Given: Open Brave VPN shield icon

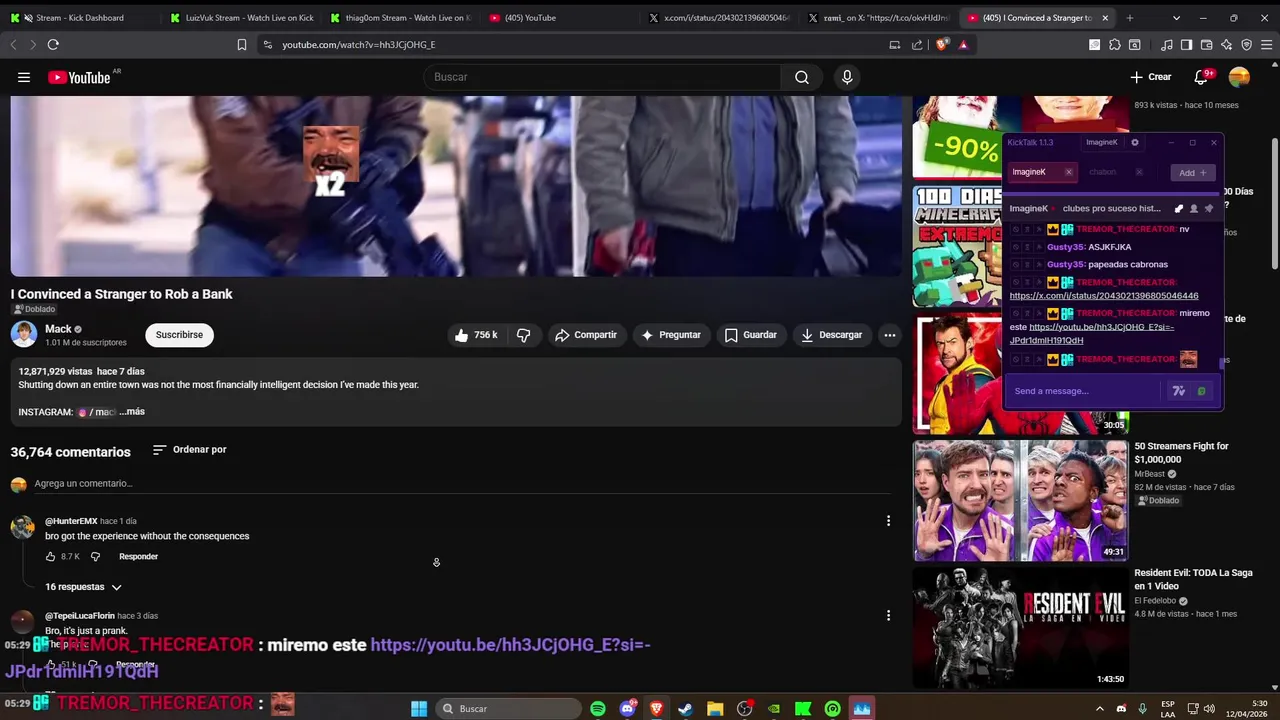Looking at the screenshot, I should click(1246, 45).
